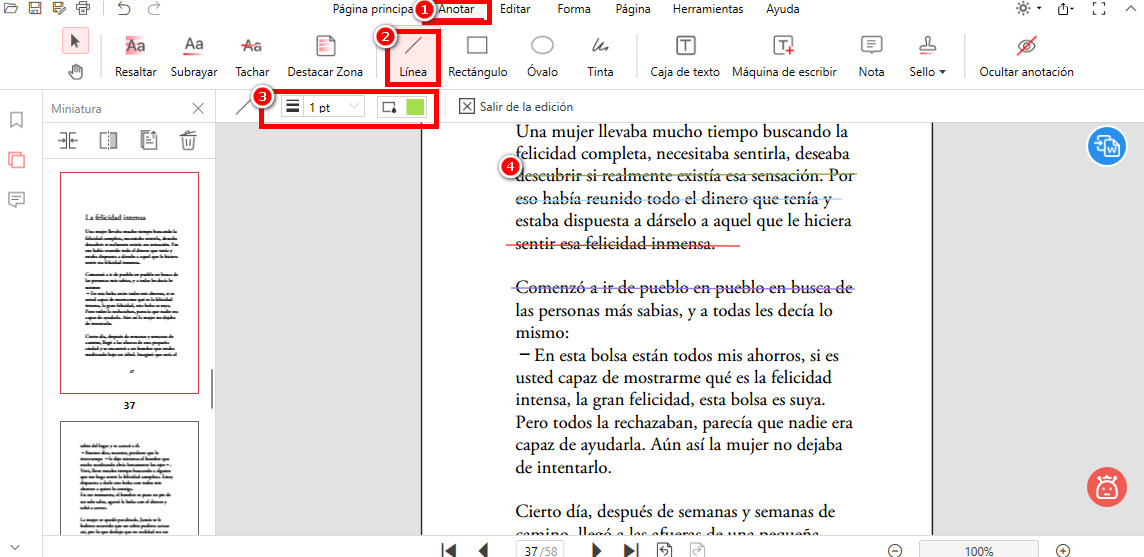Select the Resaltar highlight tool
Viewport: 1144px width, 557px height.
136,57
